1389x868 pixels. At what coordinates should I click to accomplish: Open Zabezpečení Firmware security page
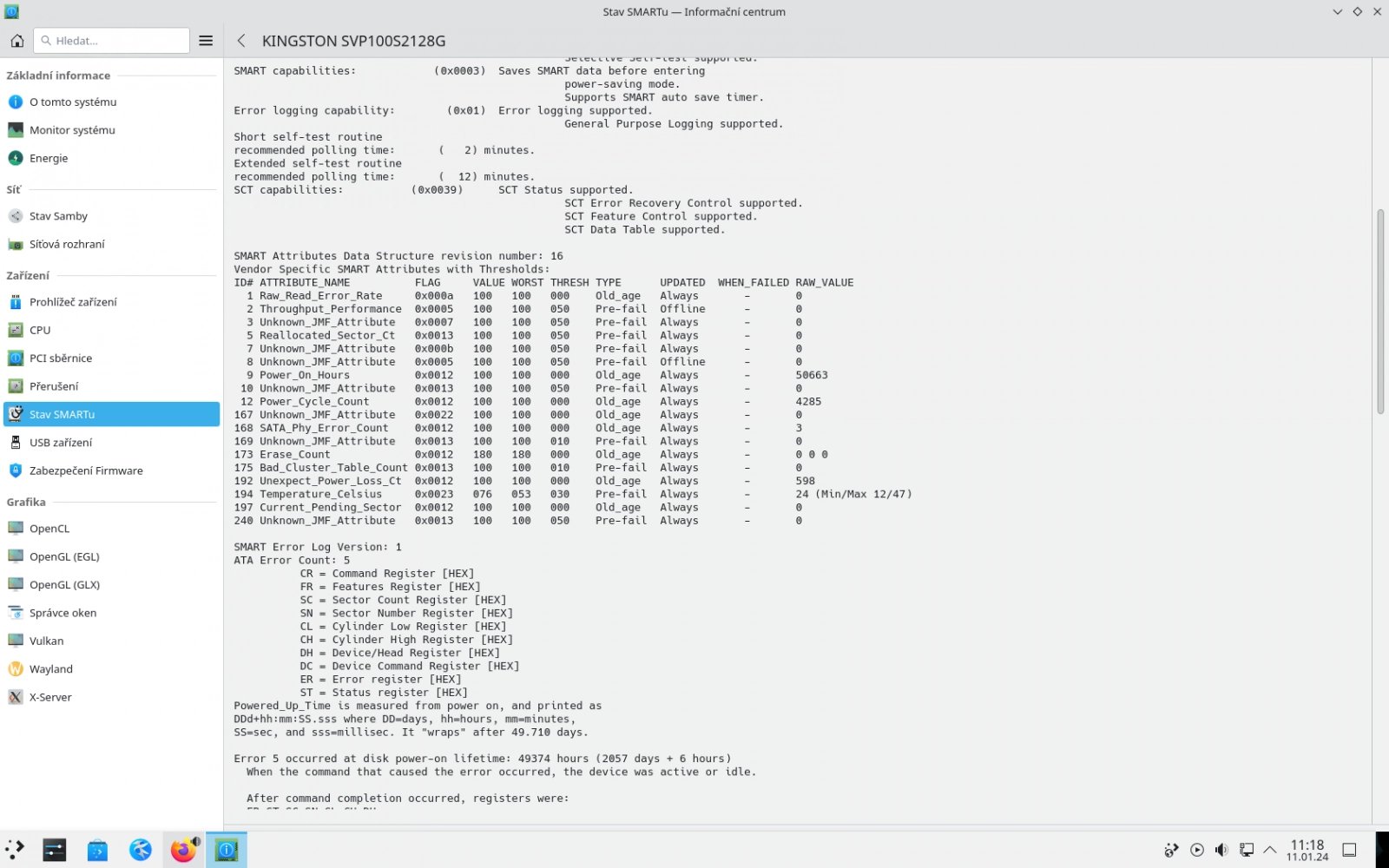click(x=111, y=470)
